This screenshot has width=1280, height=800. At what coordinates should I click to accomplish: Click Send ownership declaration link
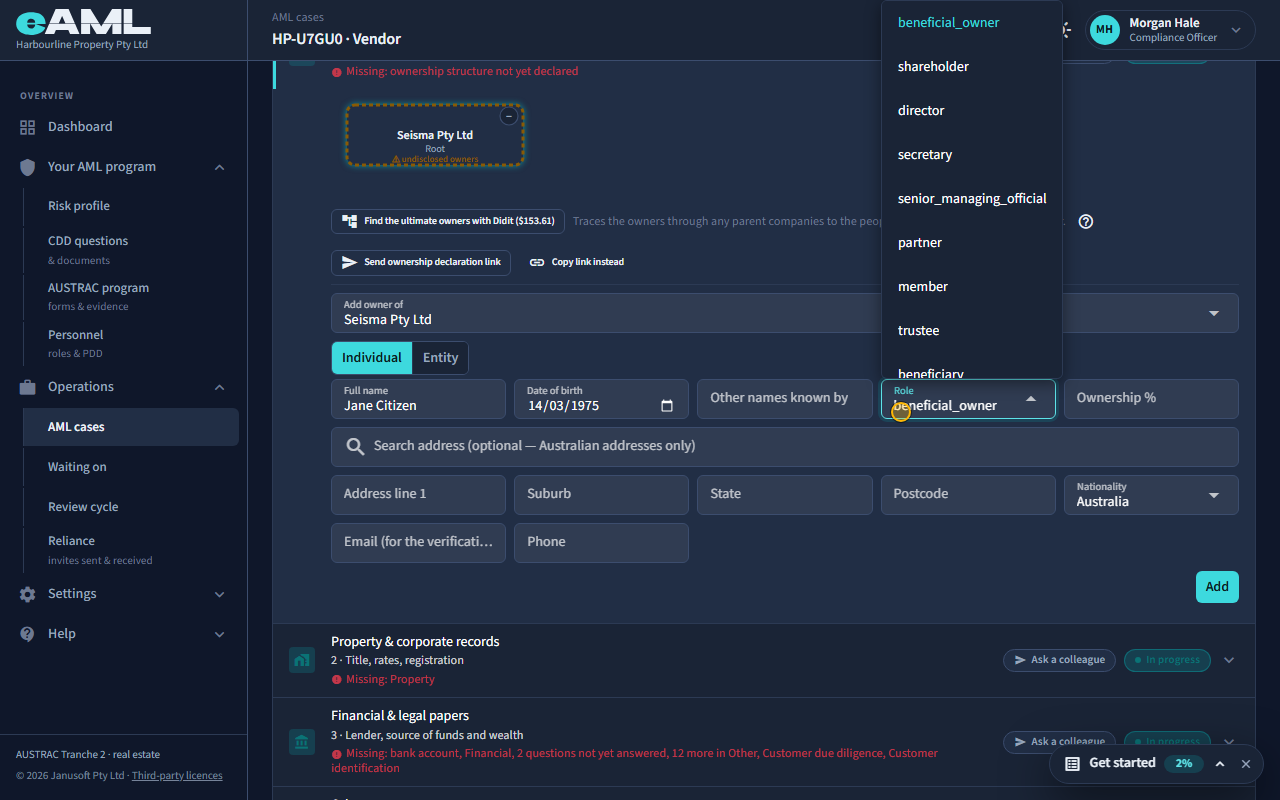coord(421,262)
